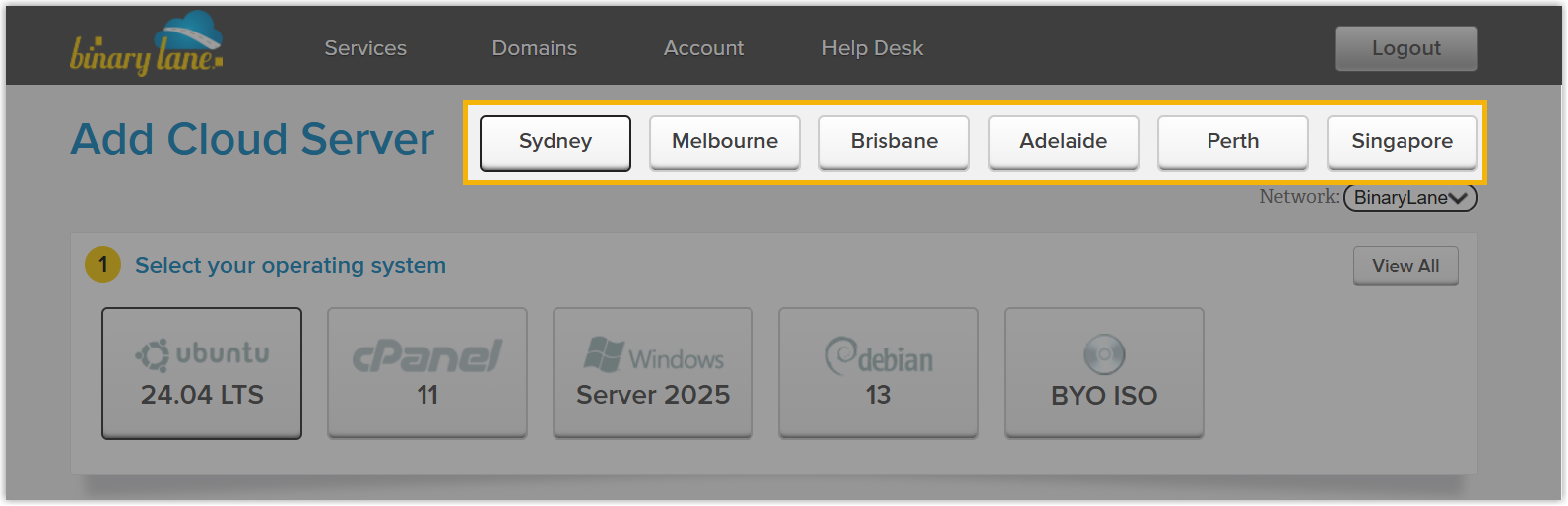Select the Singapore region
The image size is (1568, 506).
[1403, 143]
